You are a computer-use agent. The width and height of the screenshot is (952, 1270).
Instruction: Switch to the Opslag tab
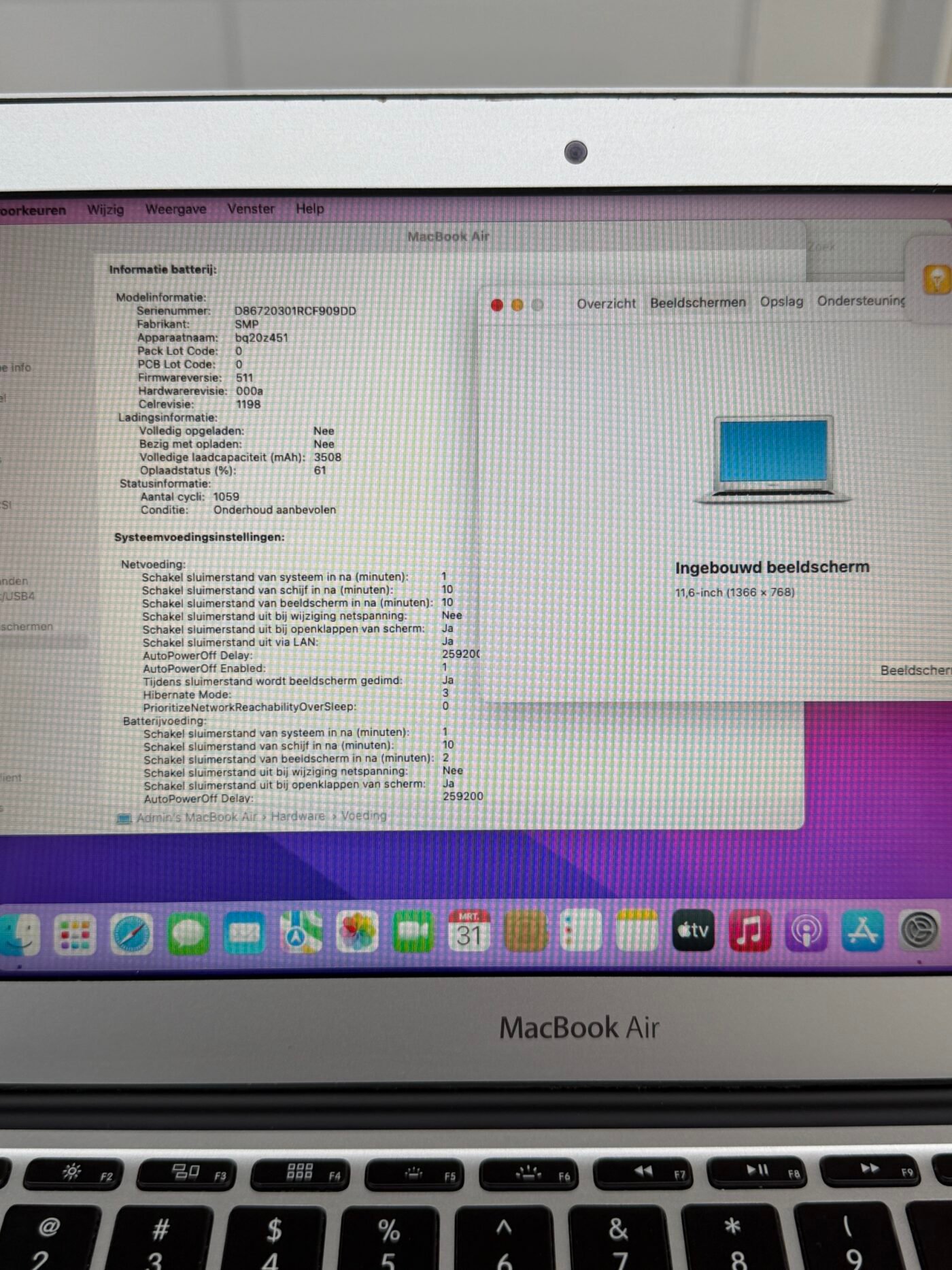click(781, 301)
